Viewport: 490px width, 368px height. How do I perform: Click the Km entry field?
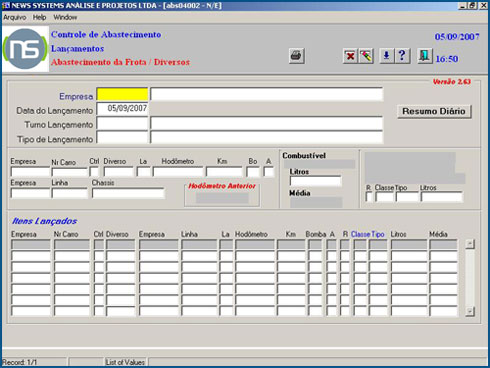point(224,172)
